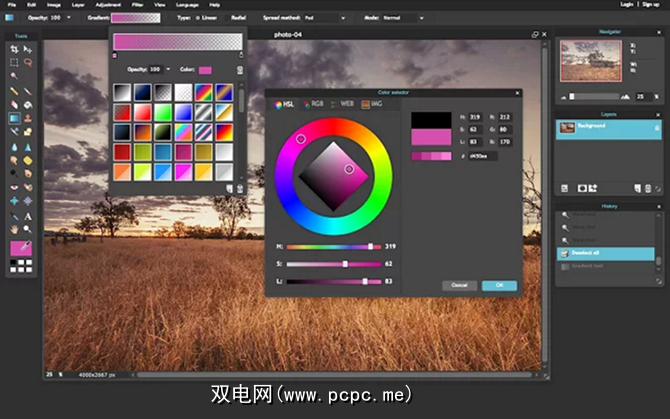The width and height of the screenshot is (670, 419).
Task: Click the hex color input field
Action: tap(483, 156)
